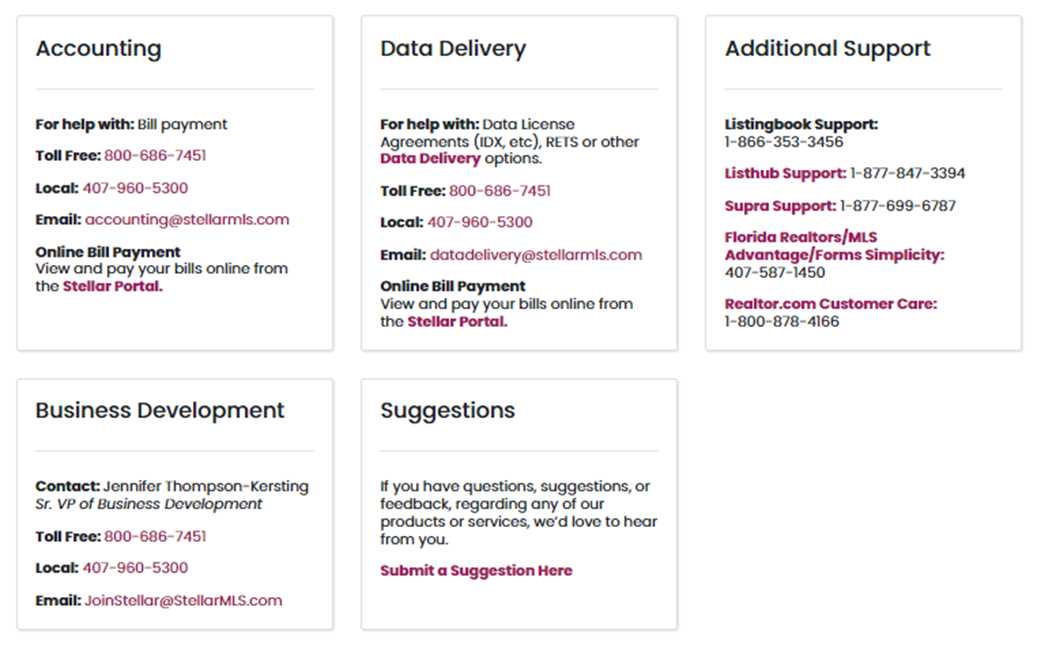
Task: Email accounting@stellarmls.com
Action: pos(187,220)
